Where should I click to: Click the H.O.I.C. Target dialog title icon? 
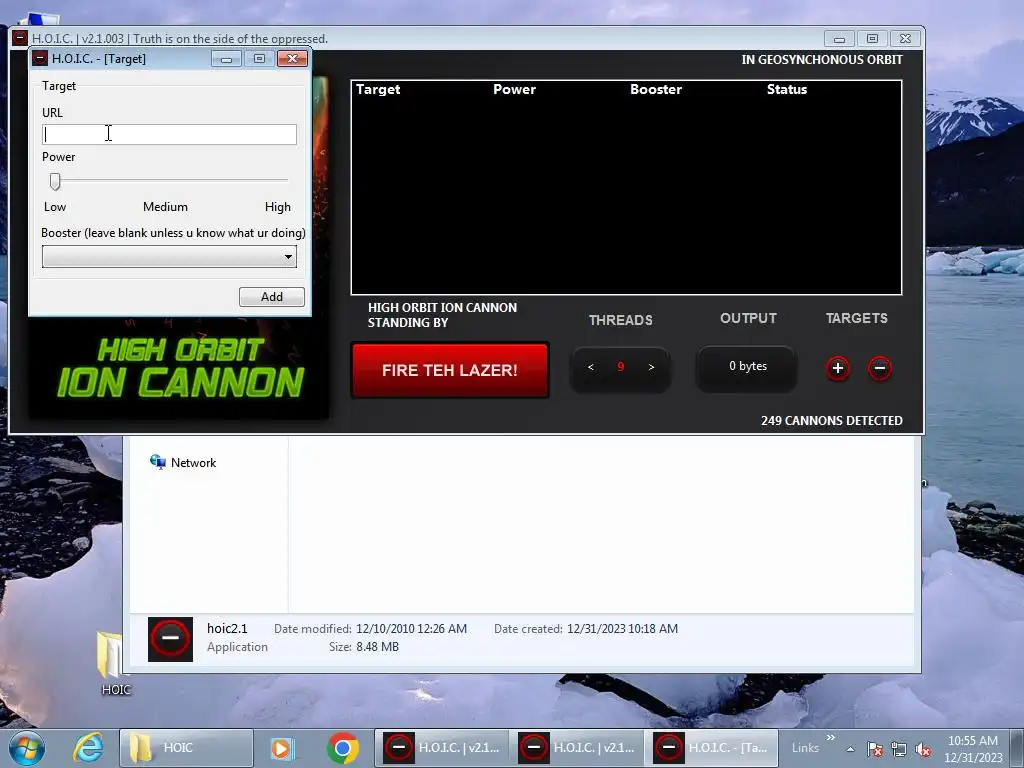click(x=40, y=58)
